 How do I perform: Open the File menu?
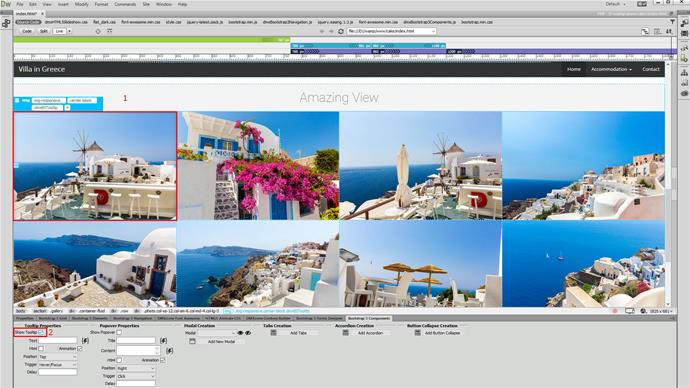tap(20, 4)
